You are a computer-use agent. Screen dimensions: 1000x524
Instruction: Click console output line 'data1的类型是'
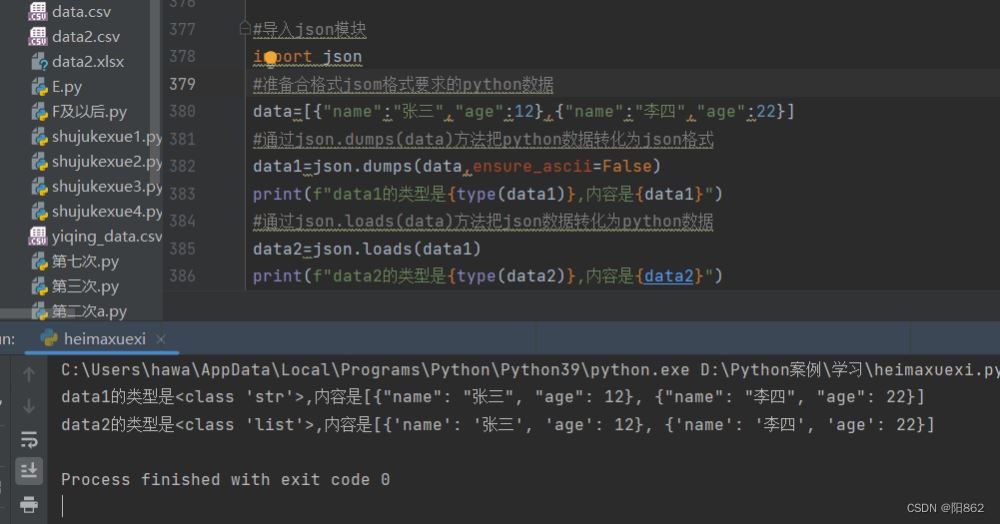(x=492, y=397)
